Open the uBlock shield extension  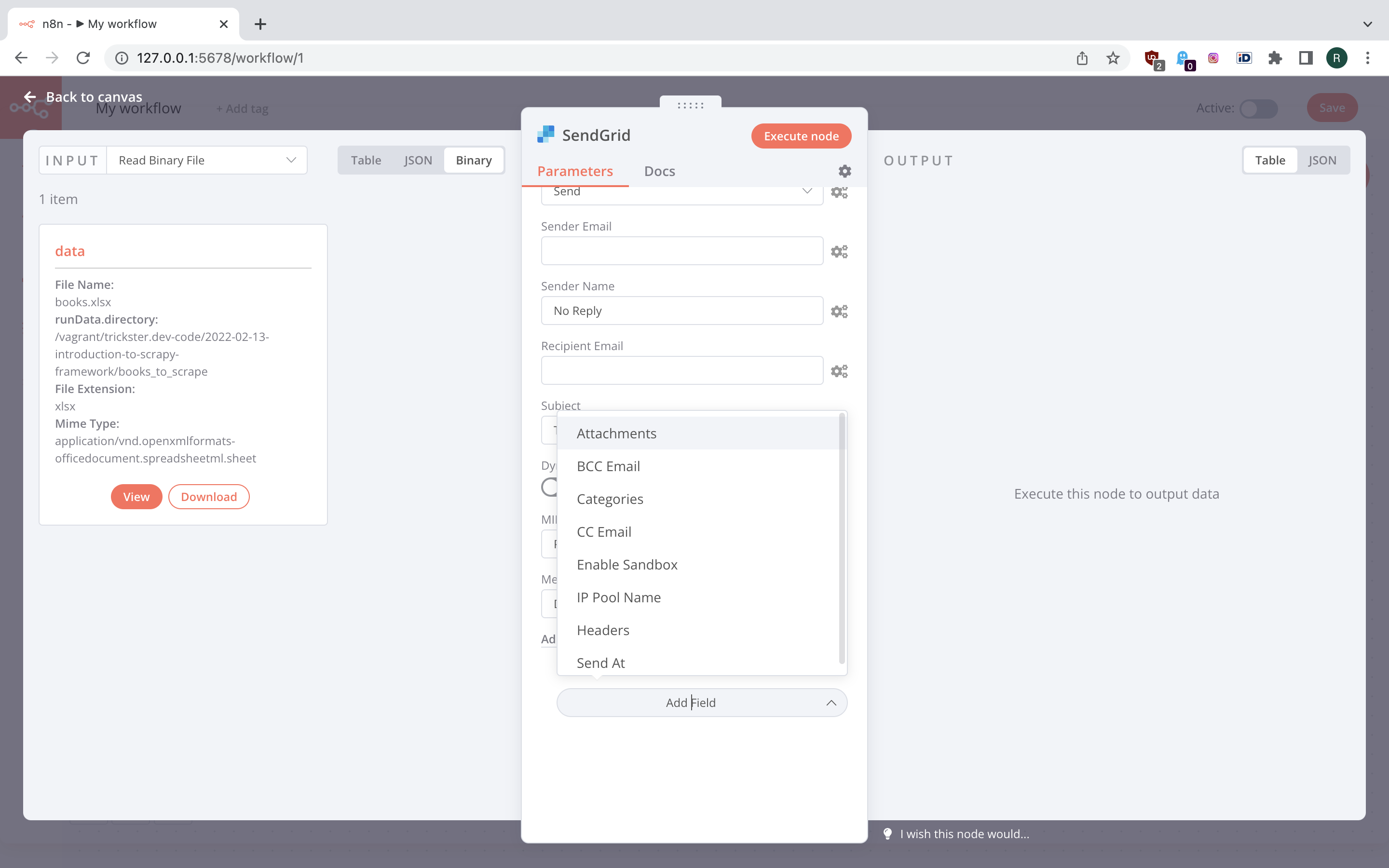click(x=1153, y=59)
